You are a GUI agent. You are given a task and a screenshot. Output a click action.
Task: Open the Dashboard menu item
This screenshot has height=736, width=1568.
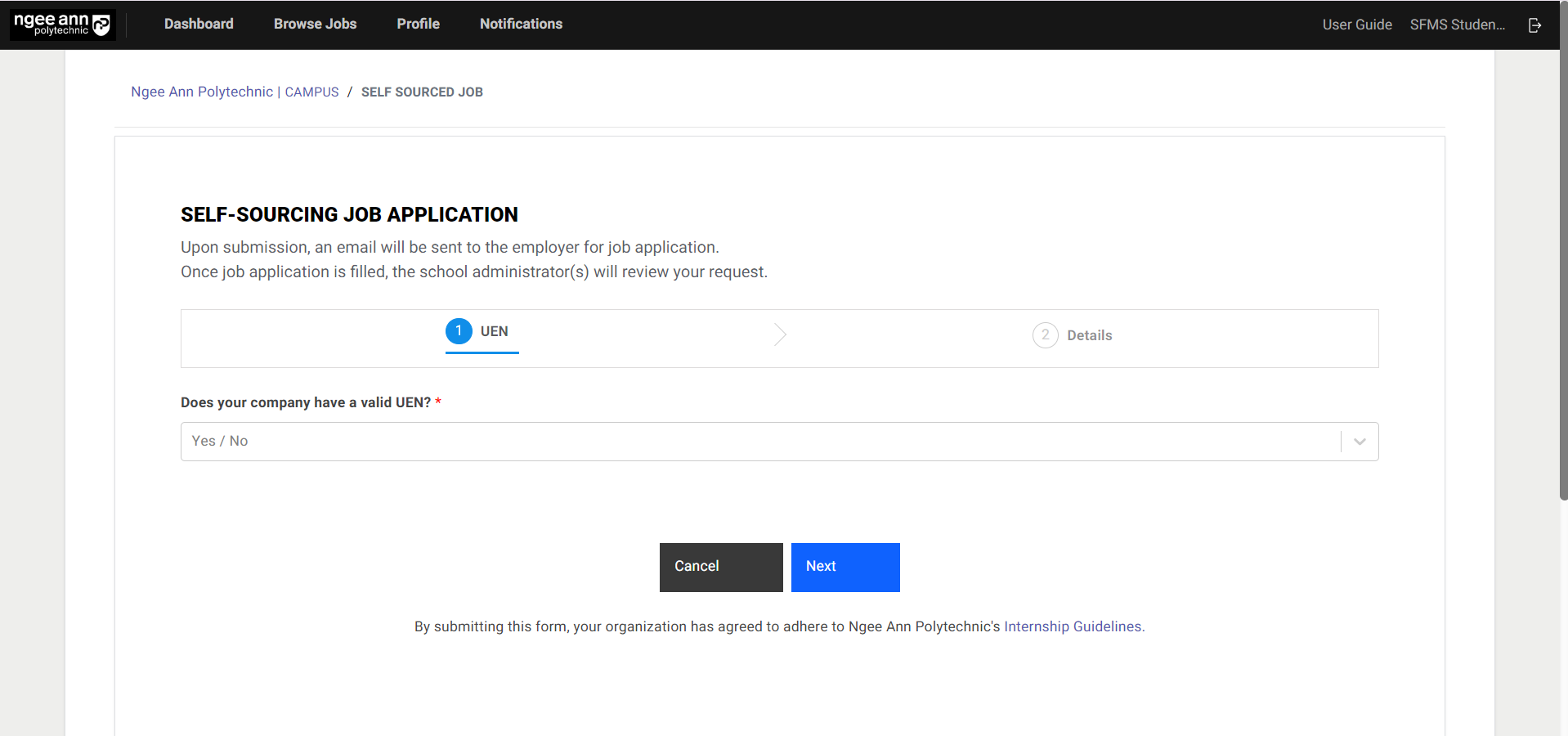pos(199,25)
